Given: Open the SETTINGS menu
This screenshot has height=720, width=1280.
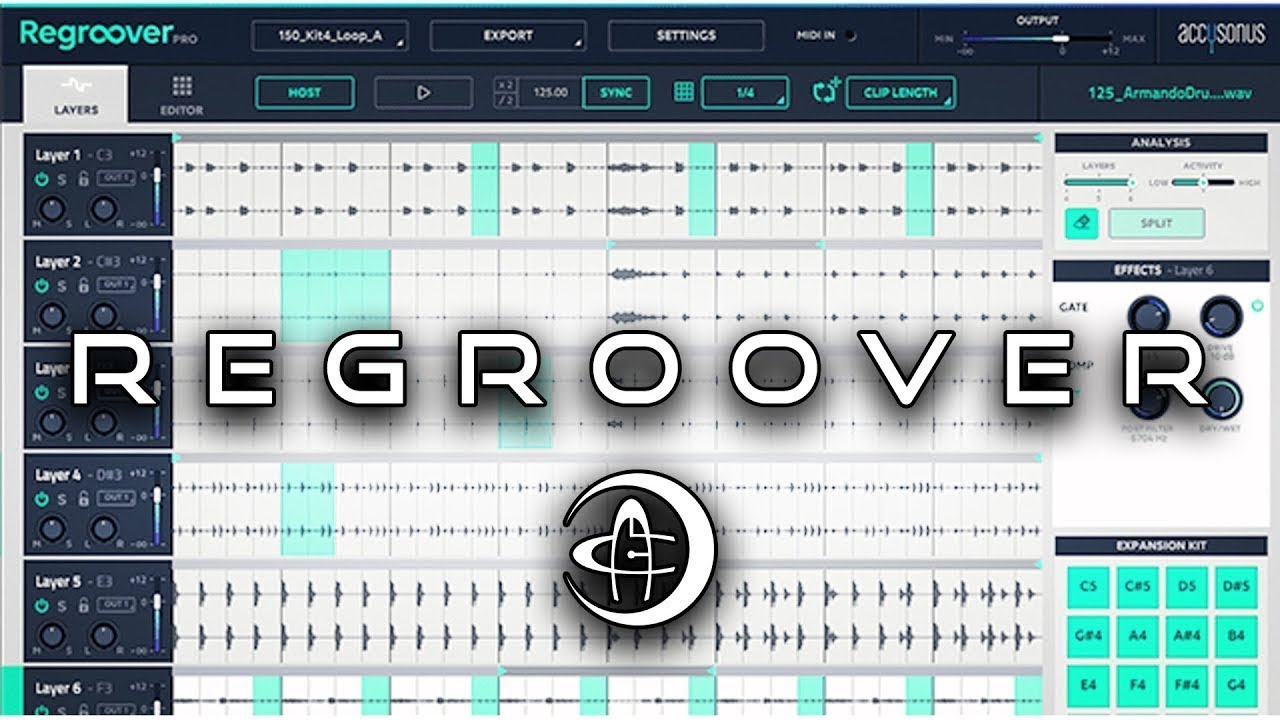Looking at the screenshot, I should point(686,35).
